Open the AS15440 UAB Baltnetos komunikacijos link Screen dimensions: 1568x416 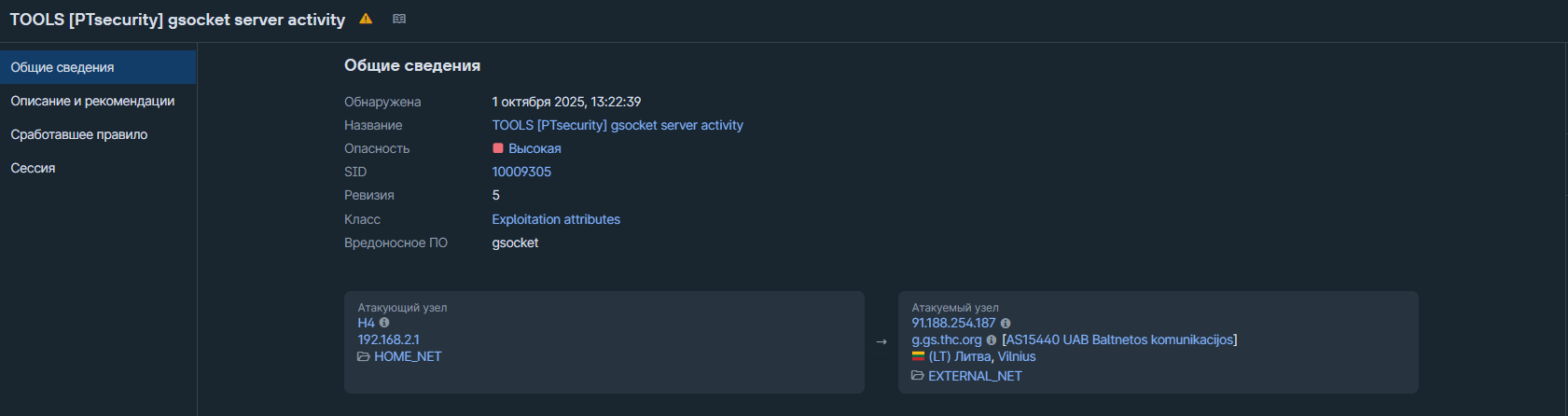click(x=1119, y=340)
